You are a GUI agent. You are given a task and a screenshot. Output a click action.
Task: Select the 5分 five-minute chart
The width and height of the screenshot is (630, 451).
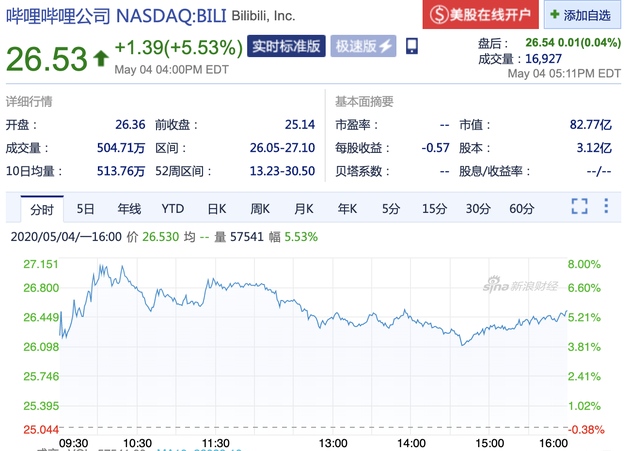click(390, 208)
